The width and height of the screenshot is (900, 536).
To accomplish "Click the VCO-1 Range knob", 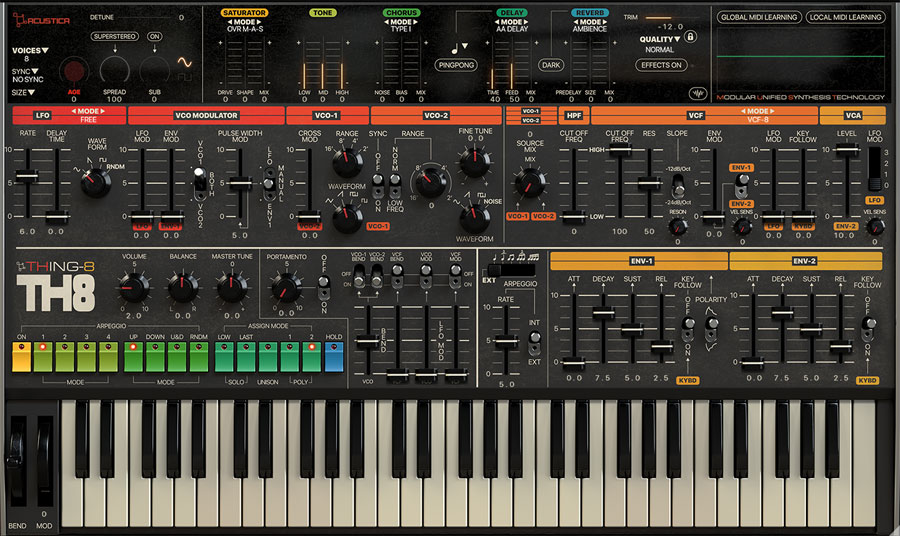I will pos(347,162).
